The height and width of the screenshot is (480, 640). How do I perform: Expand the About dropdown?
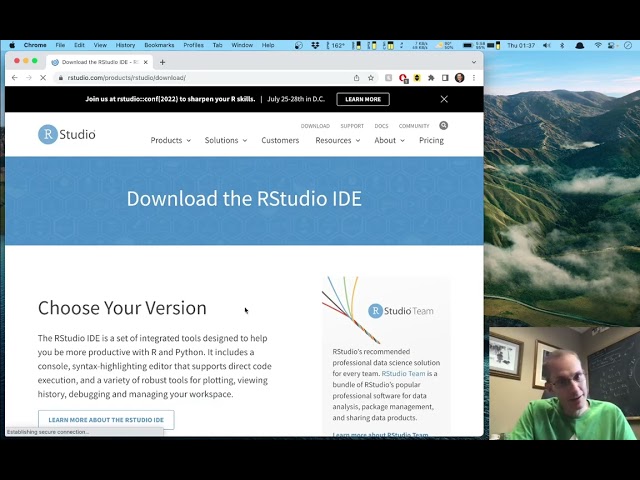[389, 140]
